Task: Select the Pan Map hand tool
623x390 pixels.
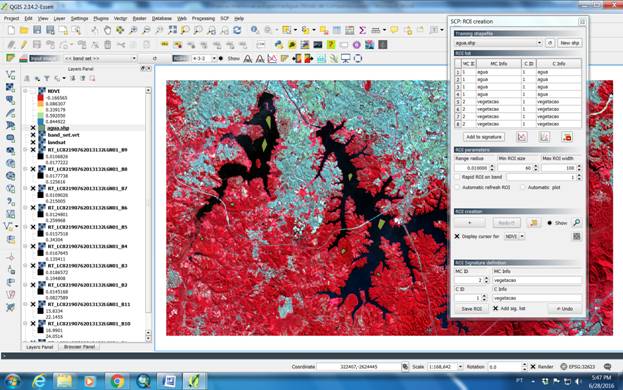Action: click(x=107, y=30)
